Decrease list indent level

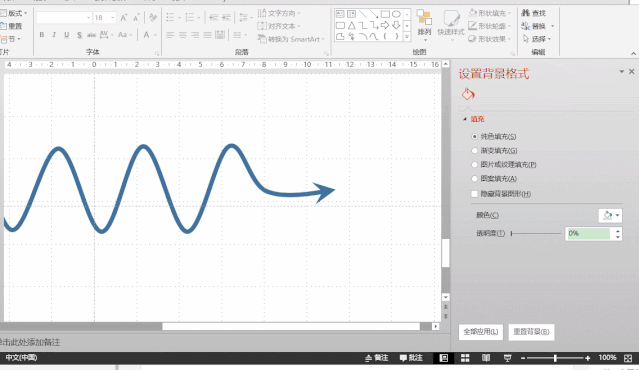[214, 18]
